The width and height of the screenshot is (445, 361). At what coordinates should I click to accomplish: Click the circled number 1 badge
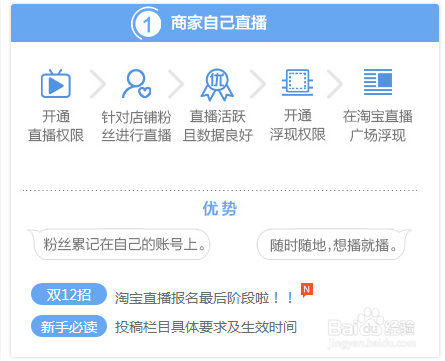point(146,23)
